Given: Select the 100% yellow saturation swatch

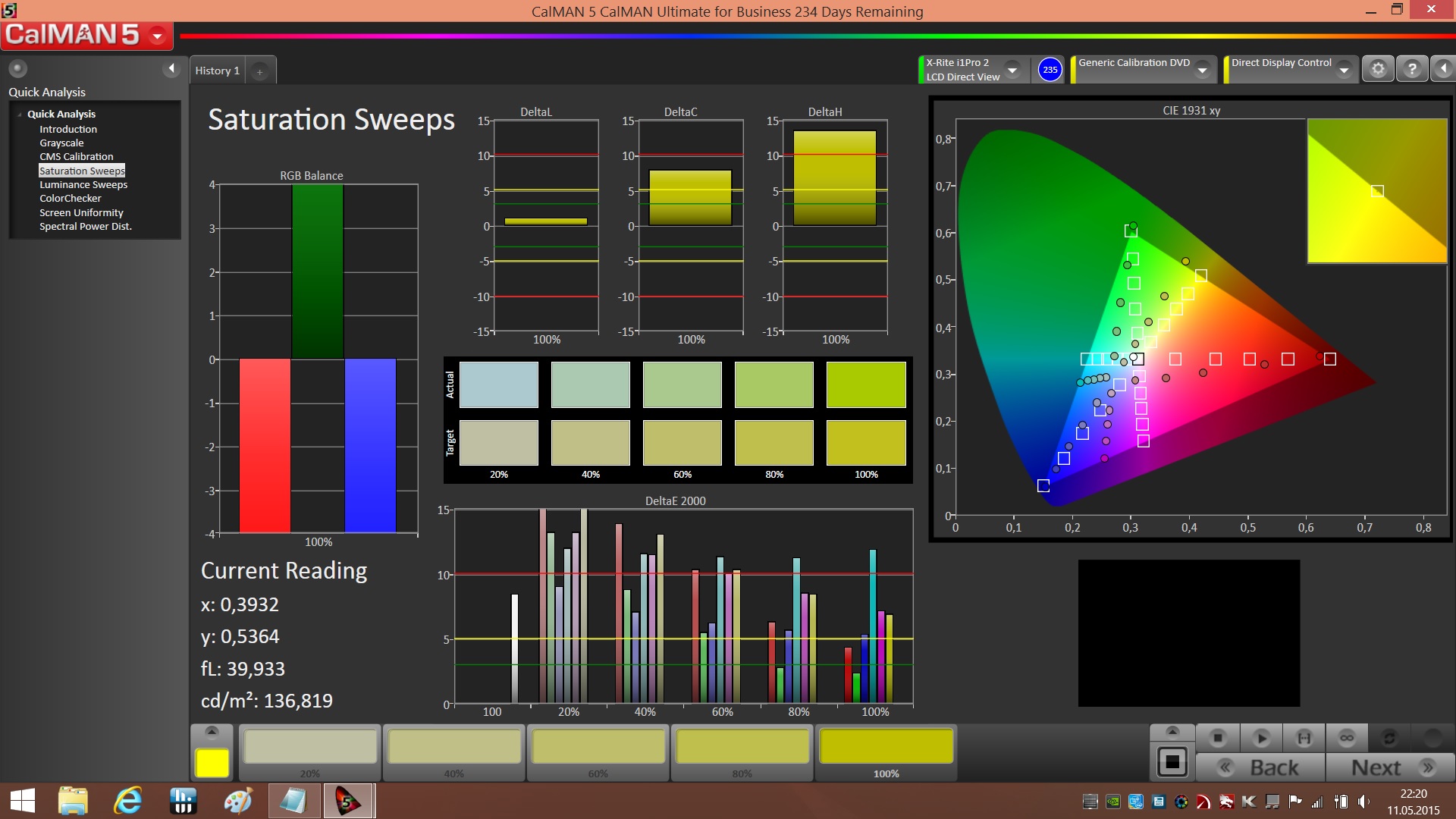Looking at the screenshot, I should click(886, 748).
